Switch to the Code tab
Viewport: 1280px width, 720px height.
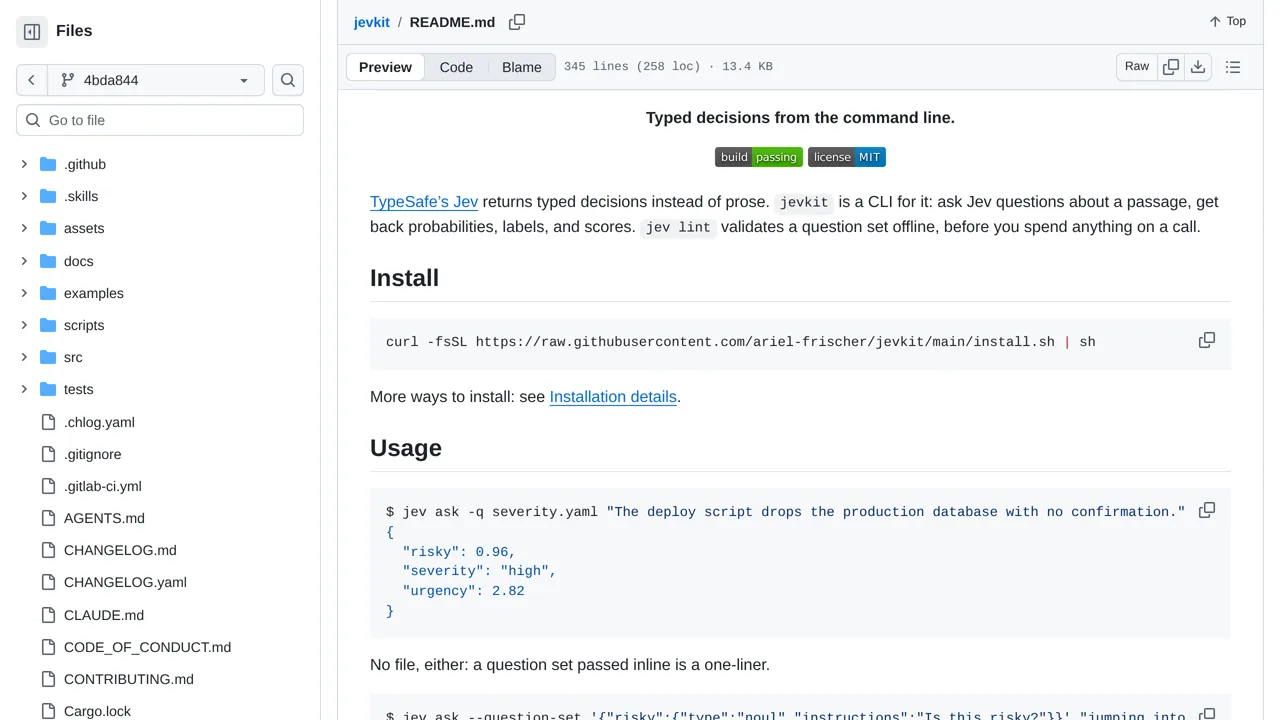coord(456,67)
